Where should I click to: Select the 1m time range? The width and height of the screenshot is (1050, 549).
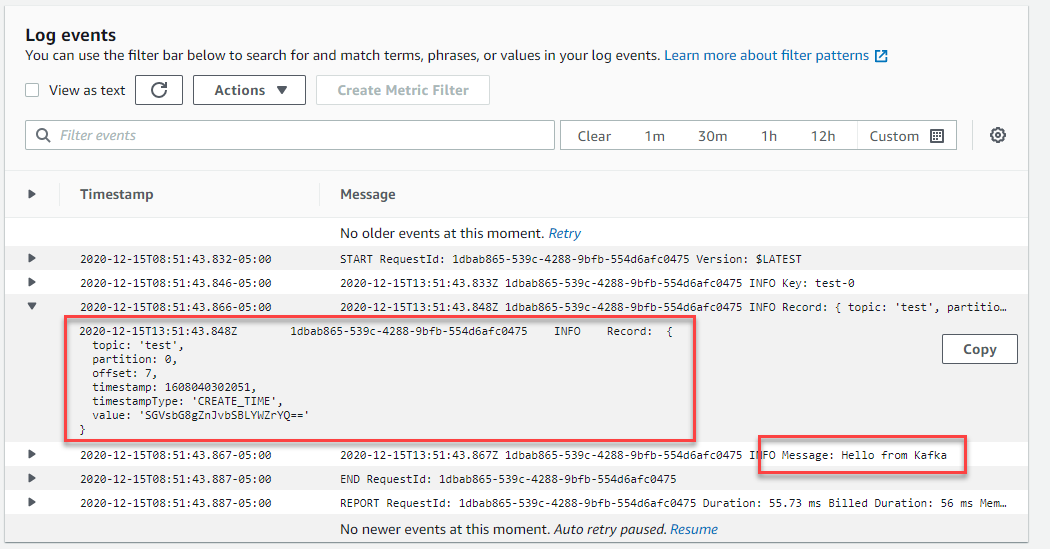(654, 136)
